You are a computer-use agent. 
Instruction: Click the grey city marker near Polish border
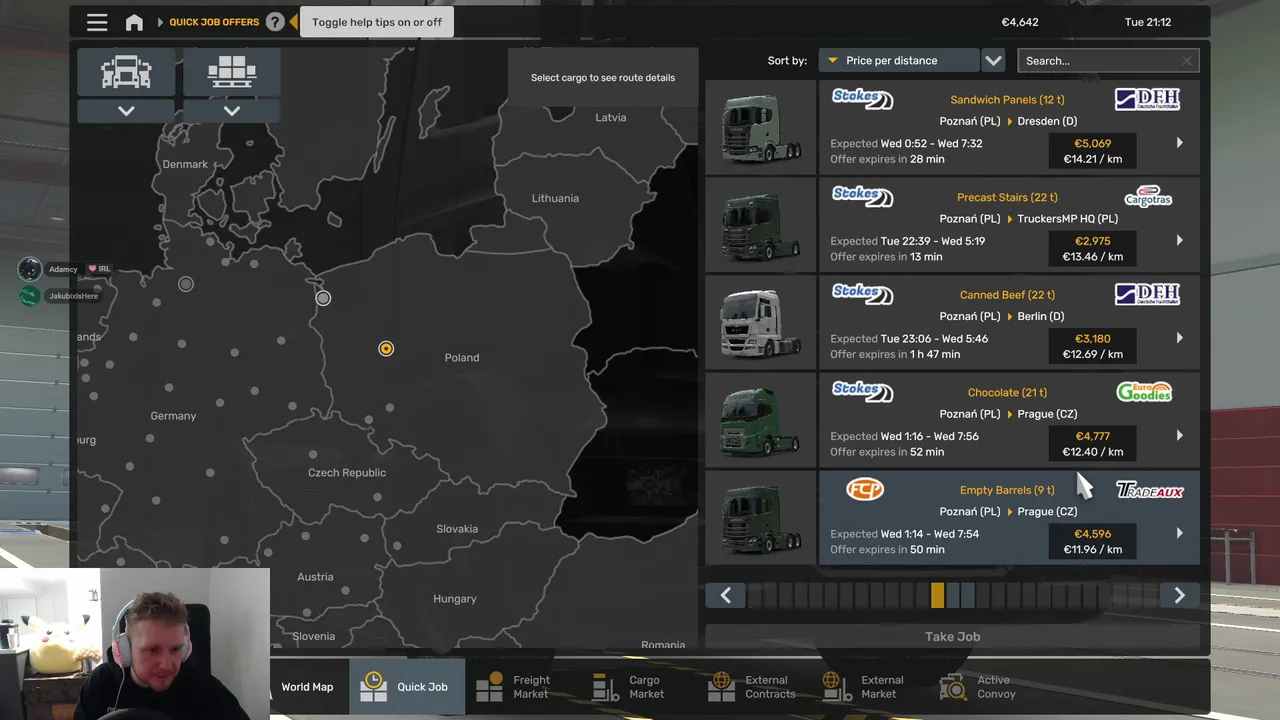coord(323,298)
